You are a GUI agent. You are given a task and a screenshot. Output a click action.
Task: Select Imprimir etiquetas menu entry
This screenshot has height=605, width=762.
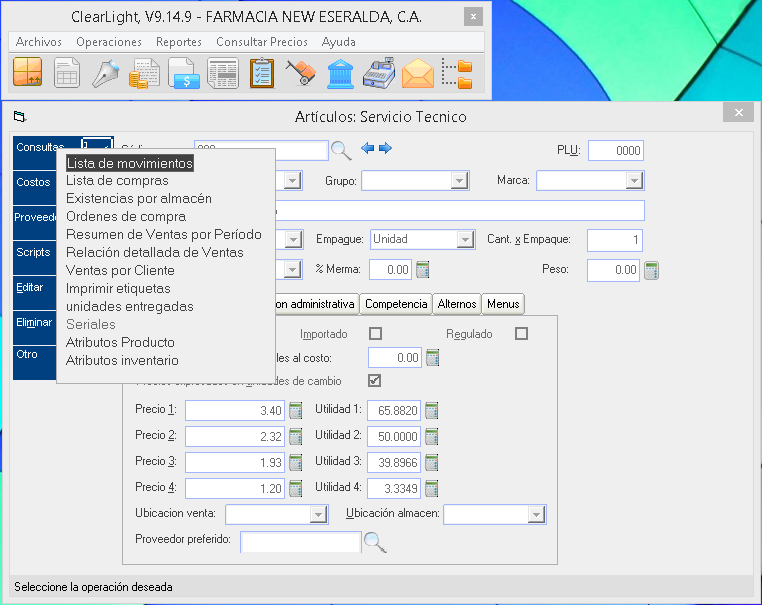pos(118,289)
